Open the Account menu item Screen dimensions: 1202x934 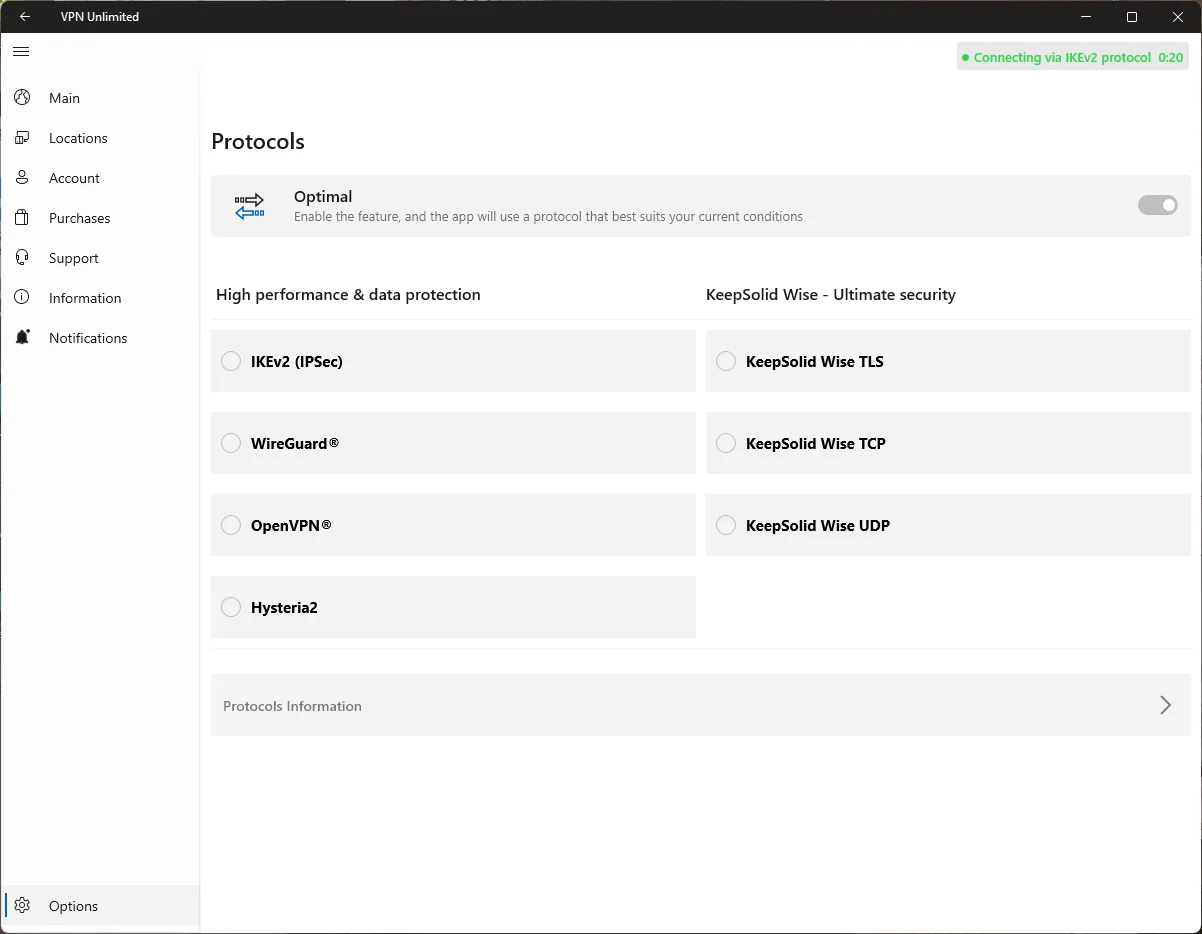tap(100, 178)
